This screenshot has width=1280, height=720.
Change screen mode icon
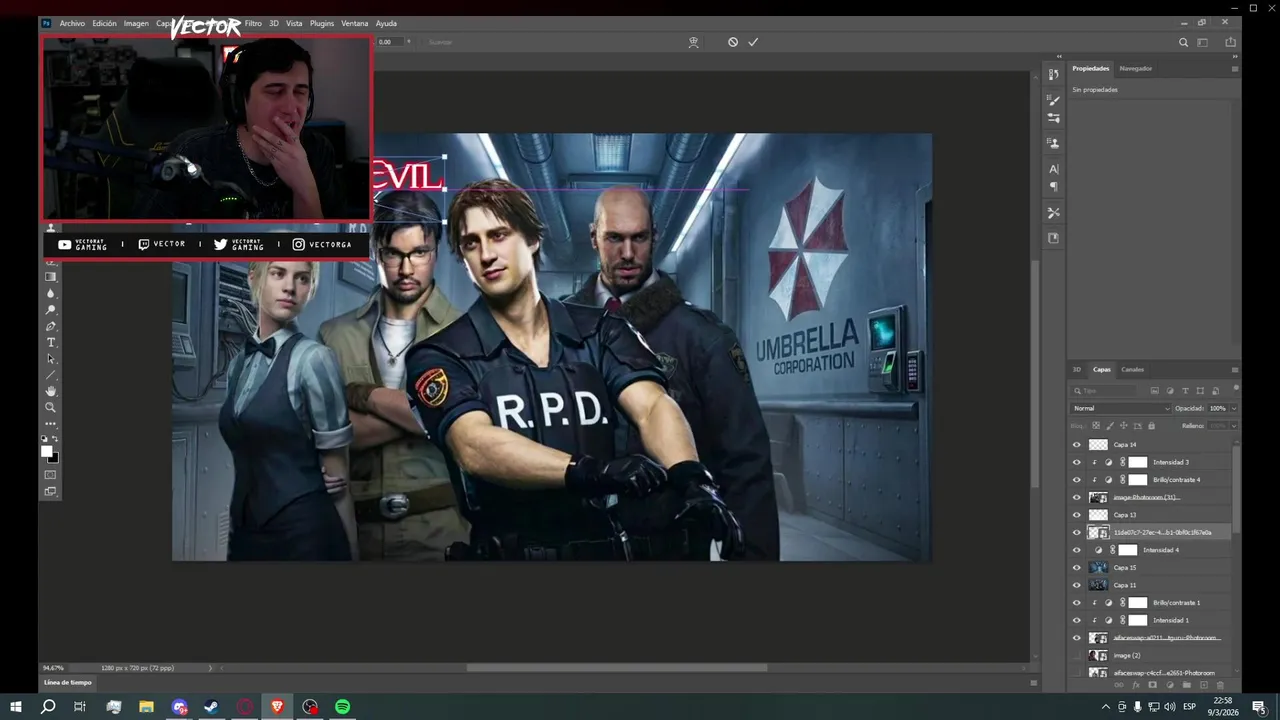[51, 491]
